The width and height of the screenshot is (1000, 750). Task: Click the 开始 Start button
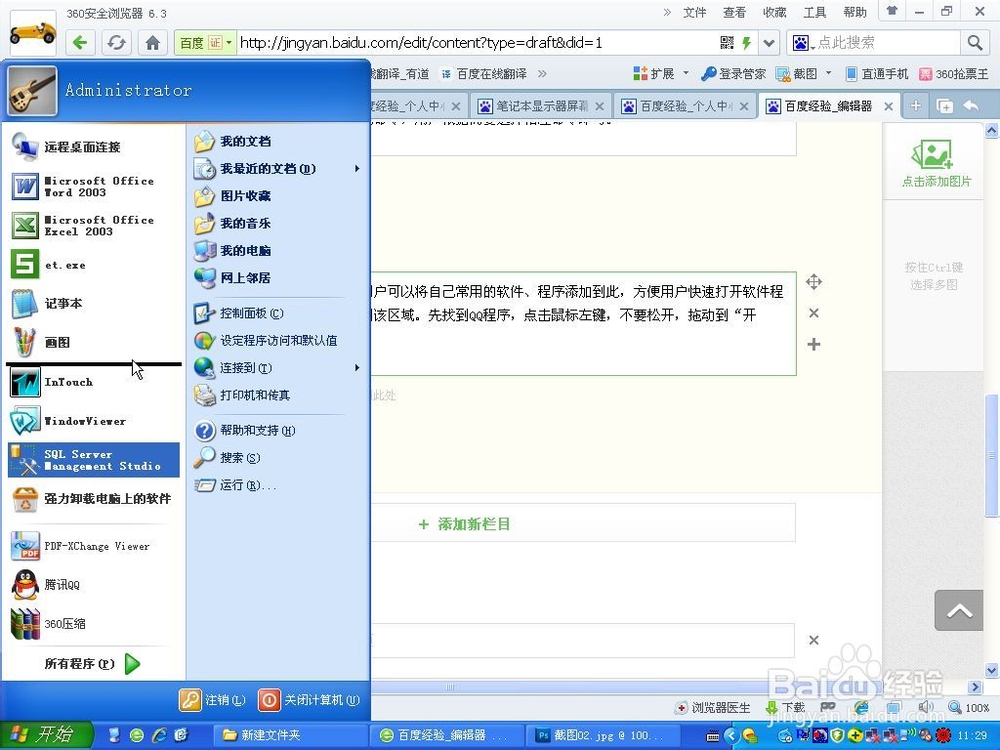(x=46, y=735)
